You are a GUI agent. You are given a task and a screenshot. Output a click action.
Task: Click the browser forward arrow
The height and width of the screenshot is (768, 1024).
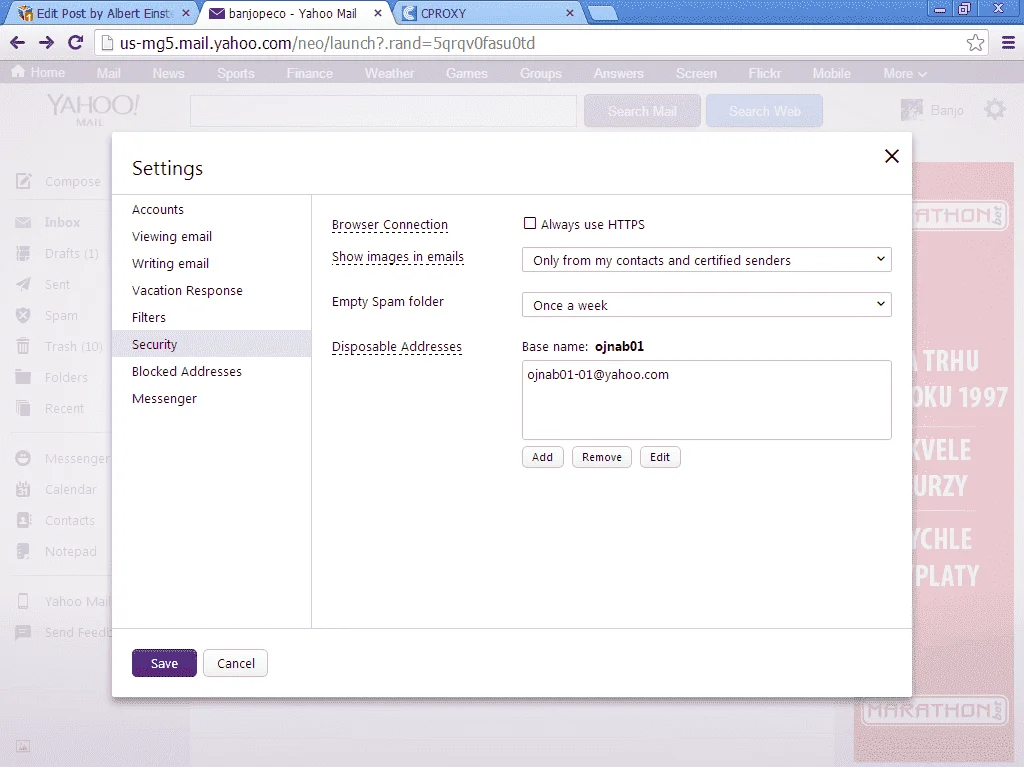point(46,43)
